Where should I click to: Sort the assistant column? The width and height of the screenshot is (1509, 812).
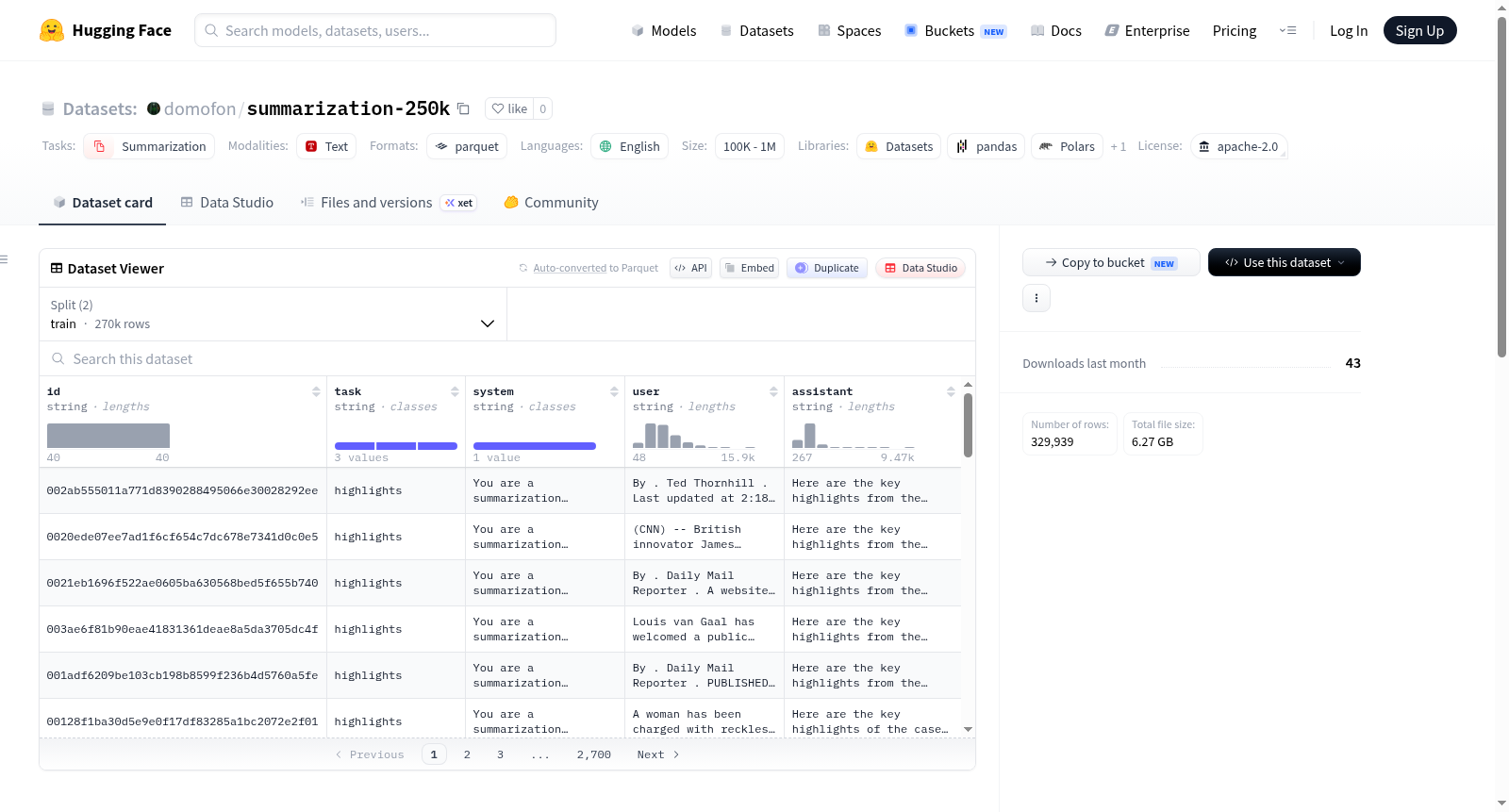pos(951,391)
